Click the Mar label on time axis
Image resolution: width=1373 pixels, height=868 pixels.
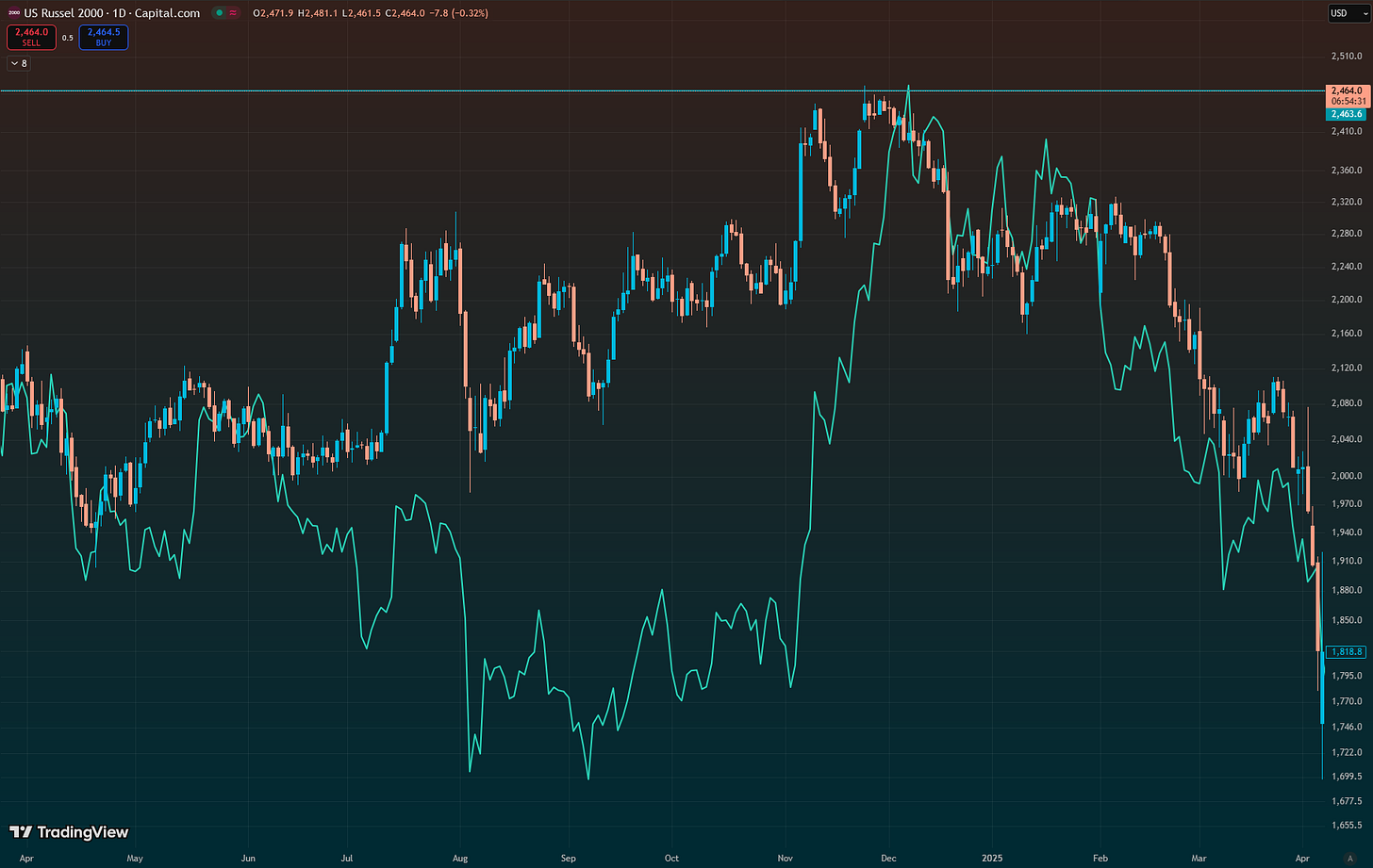pyautogui.click(x=1199, y=859)
